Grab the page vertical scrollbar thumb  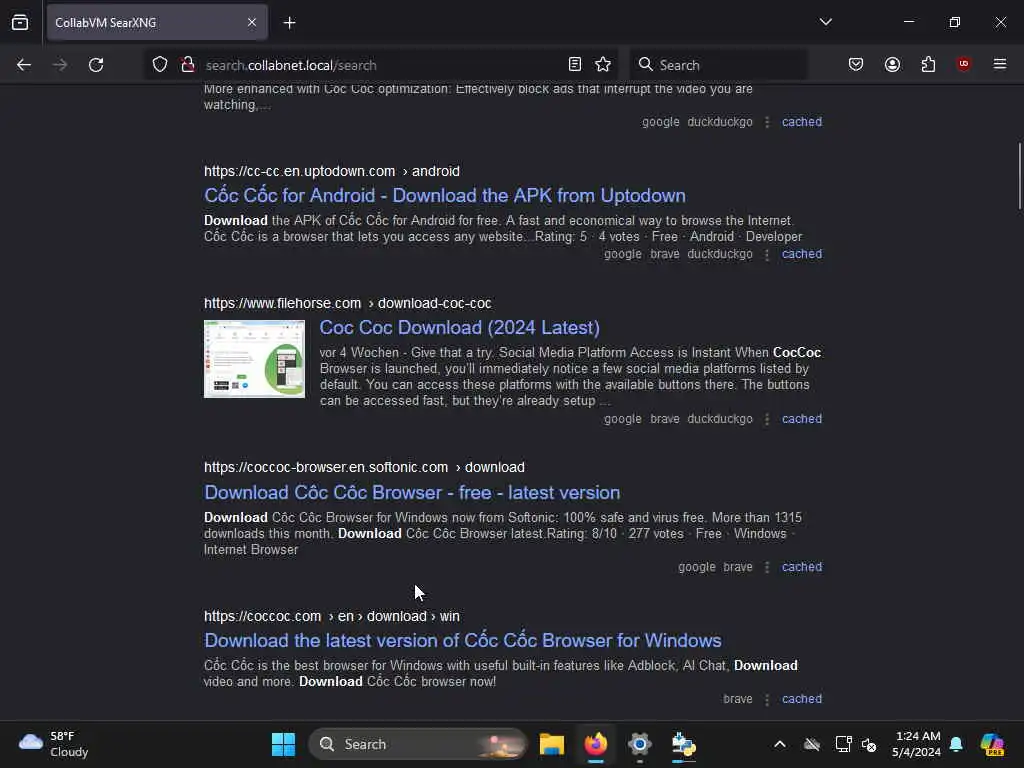[x=1019, y=176]
